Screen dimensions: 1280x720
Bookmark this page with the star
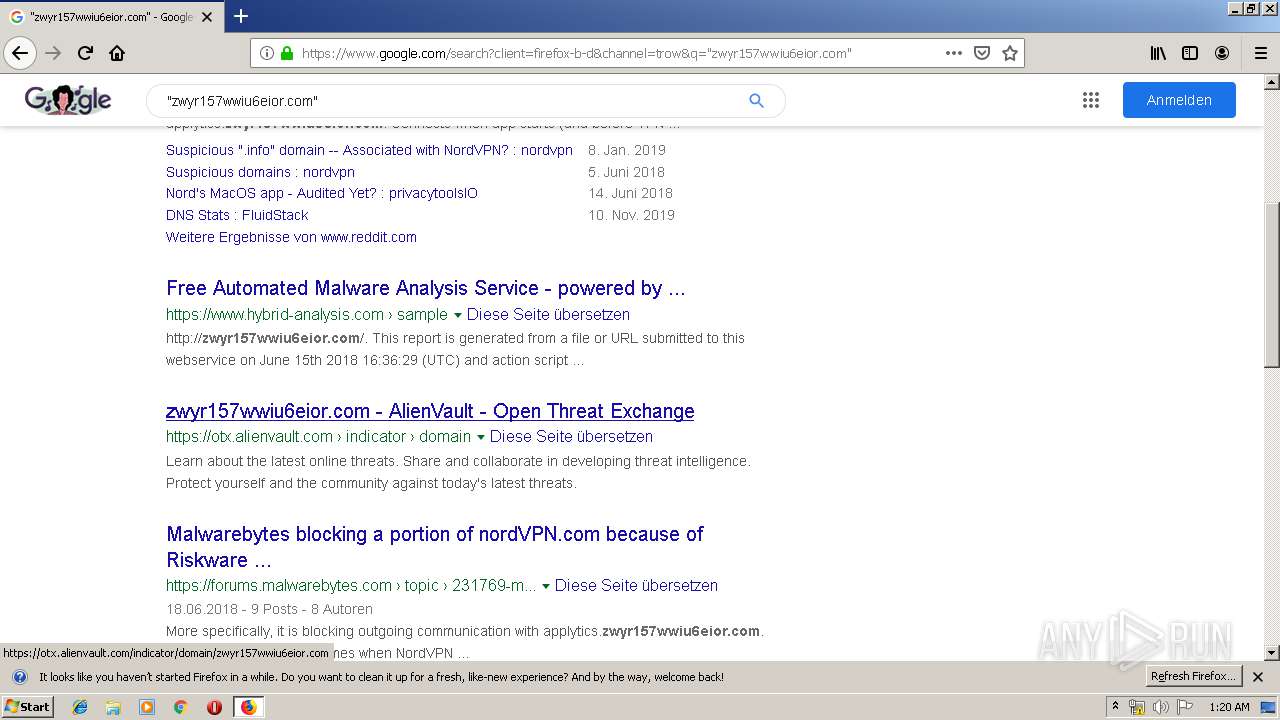click(1010, 53)
